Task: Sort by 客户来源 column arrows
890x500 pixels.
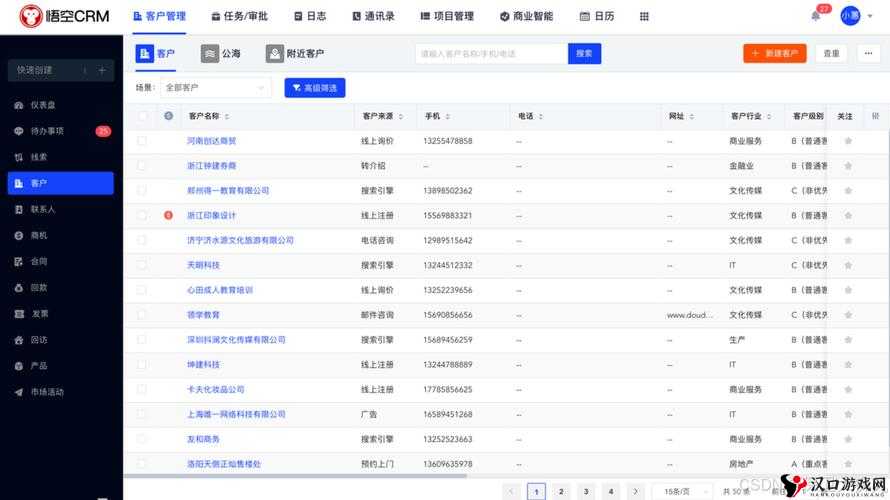Action: point(401,116)
